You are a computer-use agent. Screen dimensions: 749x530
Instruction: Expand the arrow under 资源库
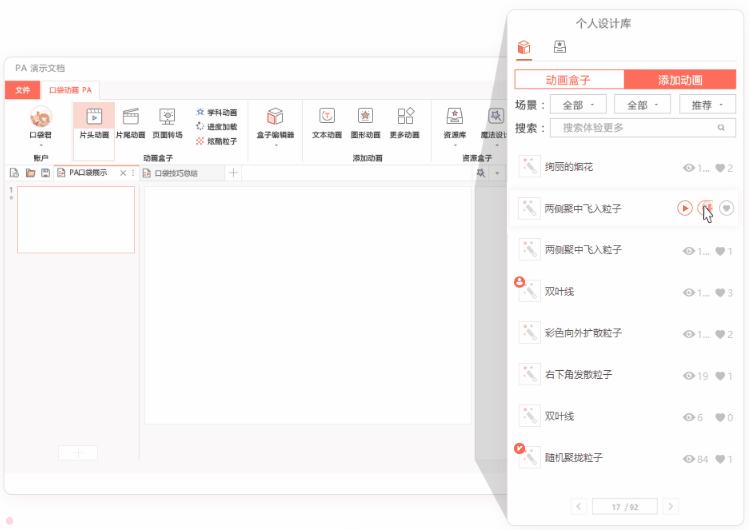455,145
